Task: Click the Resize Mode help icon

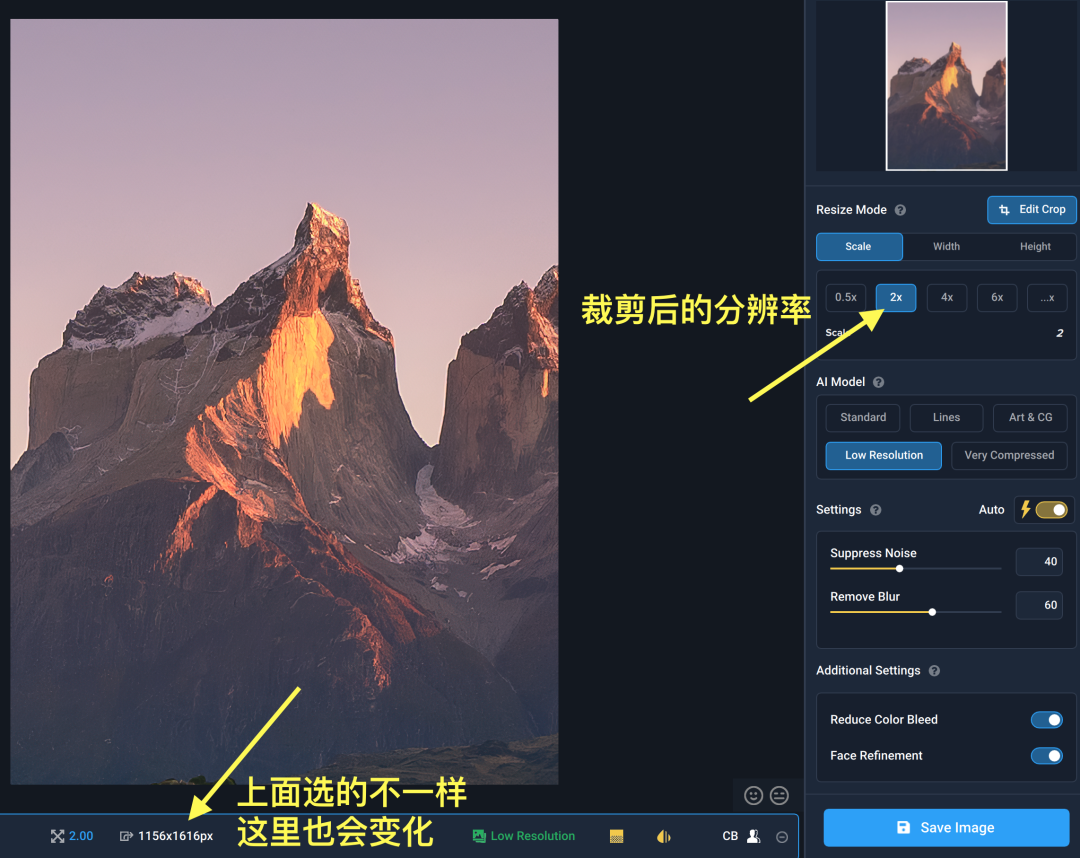Action: tap(900, 210)
